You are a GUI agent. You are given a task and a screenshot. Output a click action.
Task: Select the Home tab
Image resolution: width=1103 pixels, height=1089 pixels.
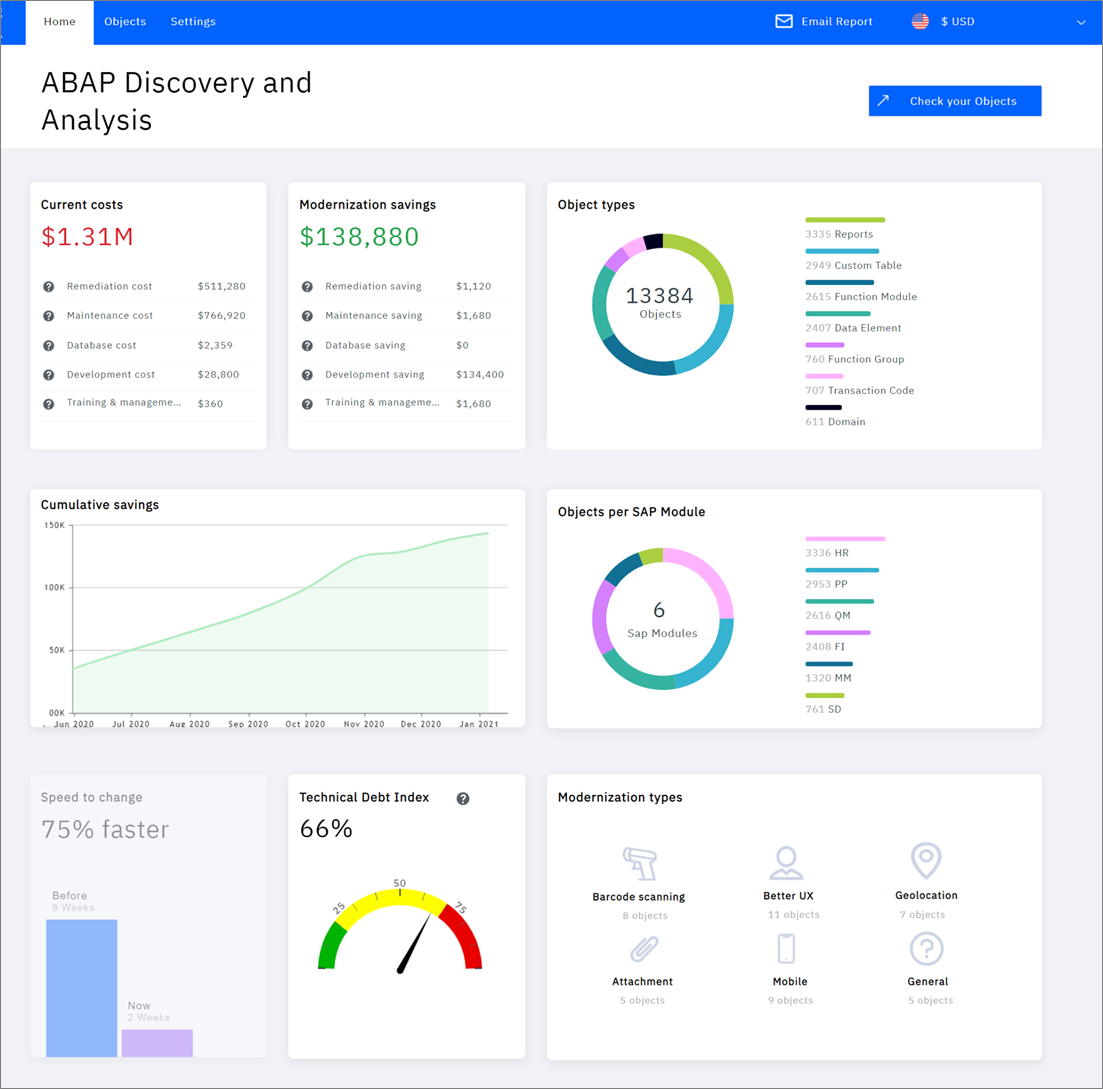pyautogui.click(x=59, y=21)
